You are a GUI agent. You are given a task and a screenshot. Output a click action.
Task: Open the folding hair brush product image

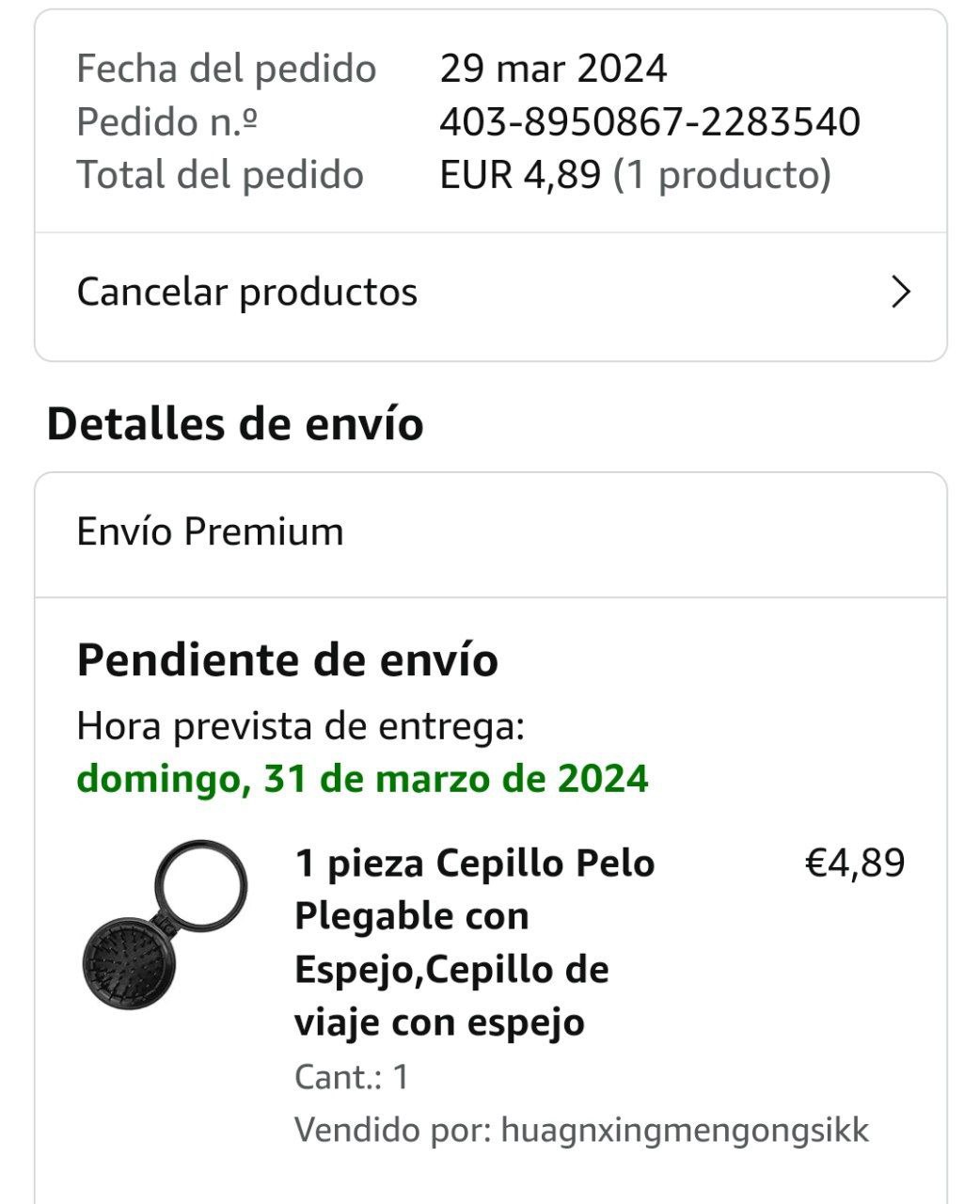[x=166, y=926]
